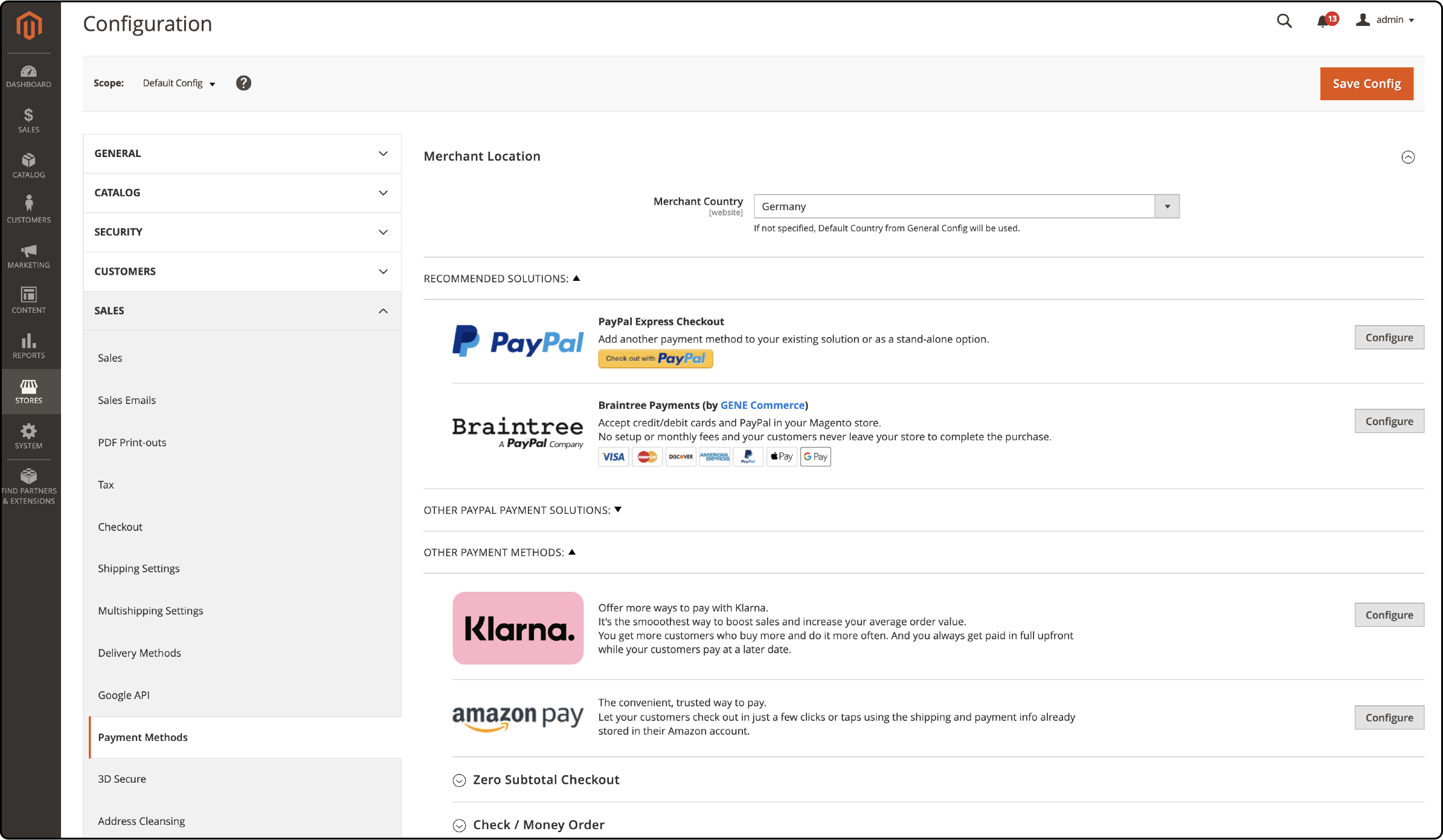1443x840 pixels.
Task: Collapse the OTHER PAYMENT METHODS group
Action: 500,553
